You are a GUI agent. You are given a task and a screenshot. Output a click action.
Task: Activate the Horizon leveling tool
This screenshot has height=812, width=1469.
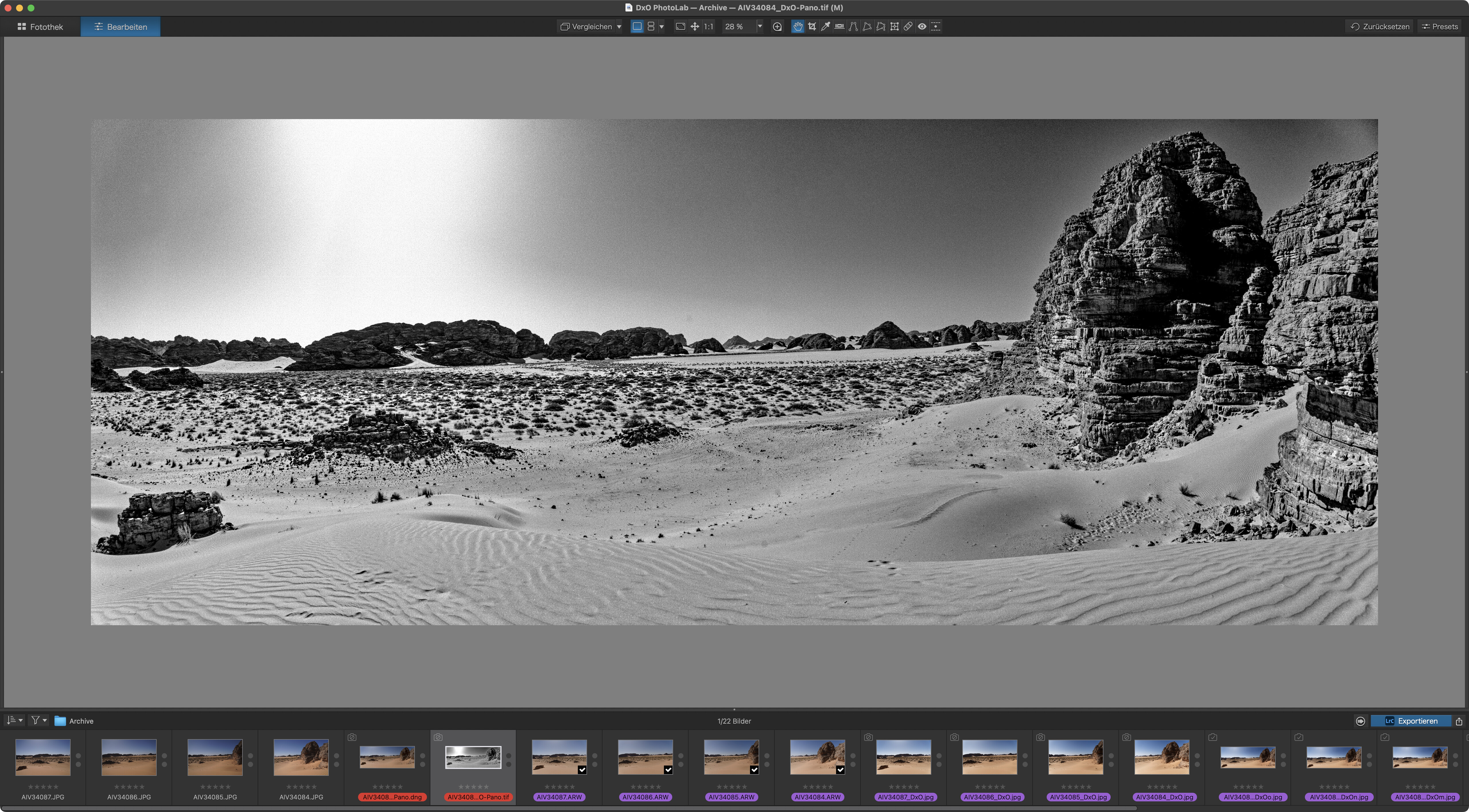coord(840,26)
